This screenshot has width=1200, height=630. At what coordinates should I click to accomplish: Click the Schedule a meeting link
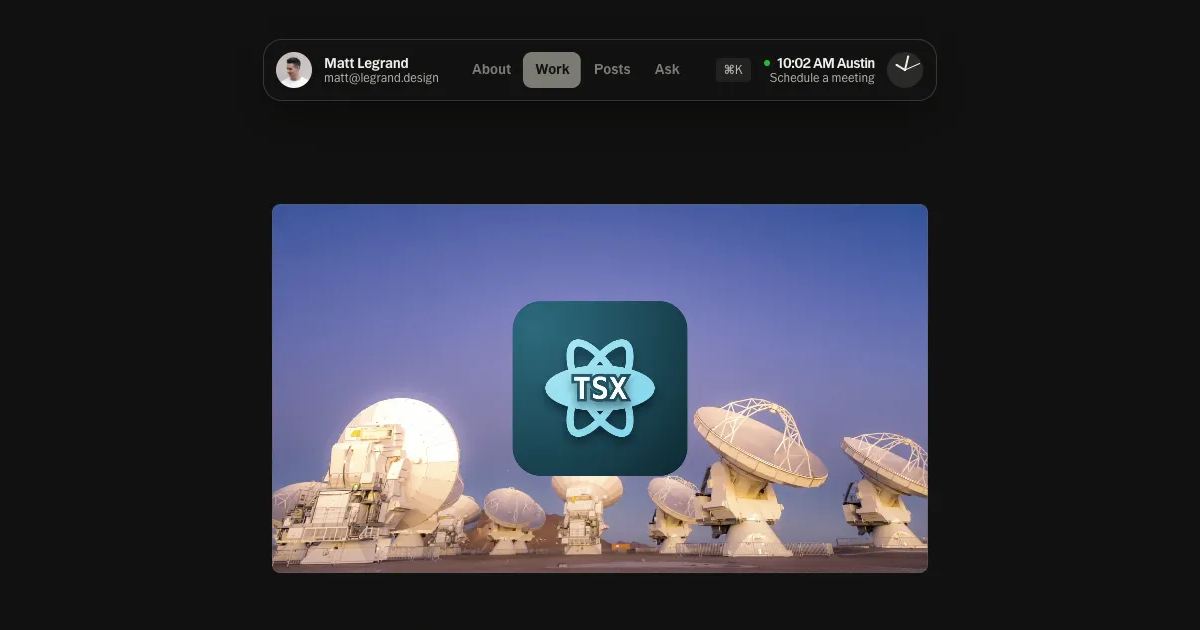tap(822, 78)
